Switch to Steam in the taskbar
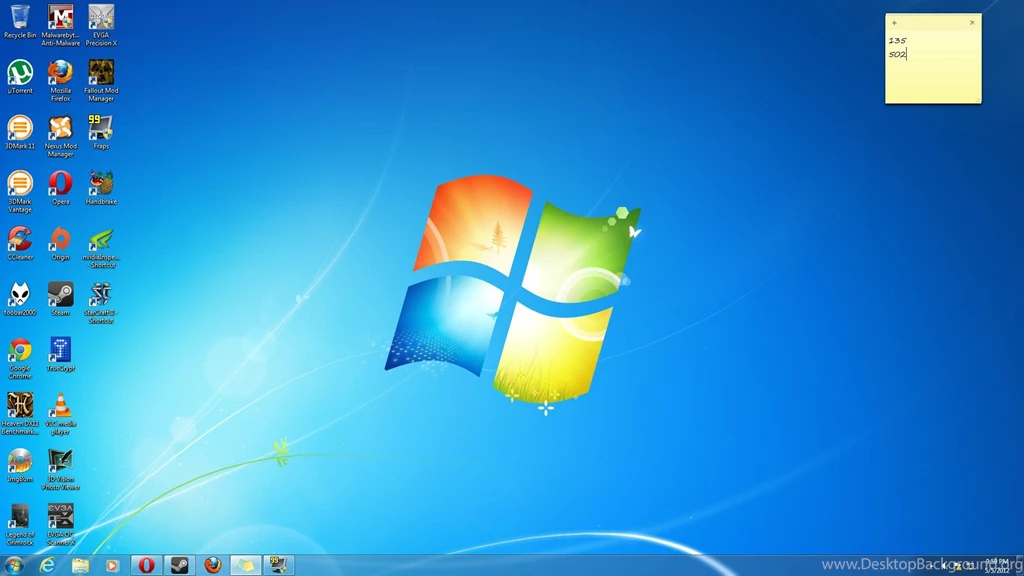 179,565
